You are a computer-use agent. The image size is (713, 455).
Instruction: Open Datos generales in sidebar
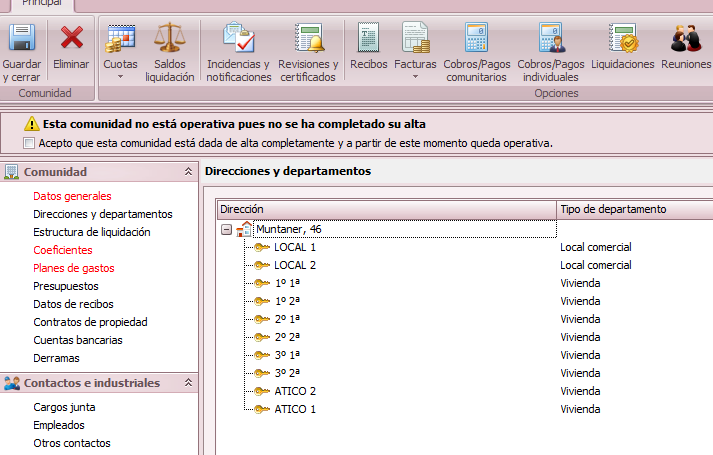(x=72, y=196)
